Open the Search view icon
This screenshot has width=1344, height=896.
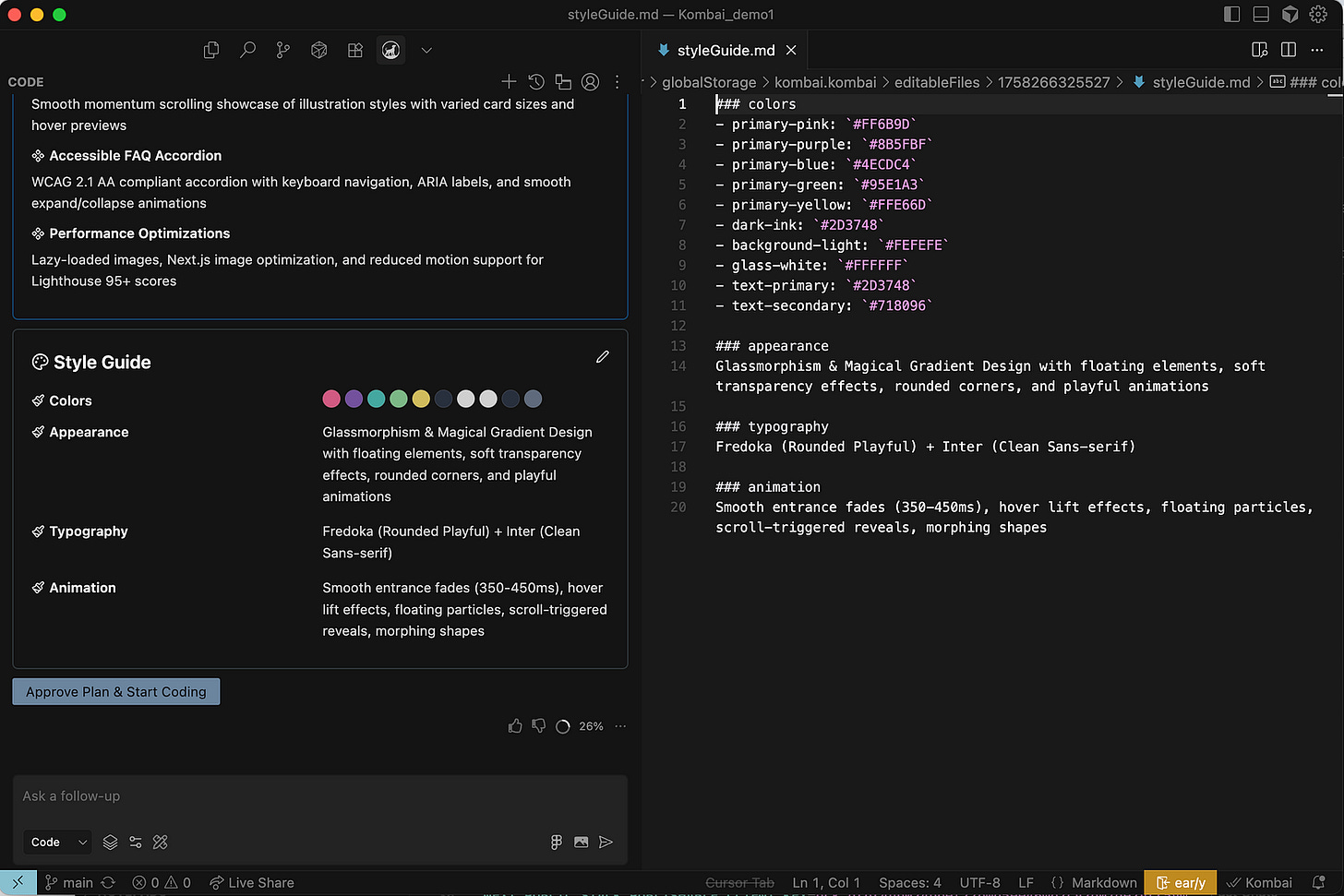(247, 51)
